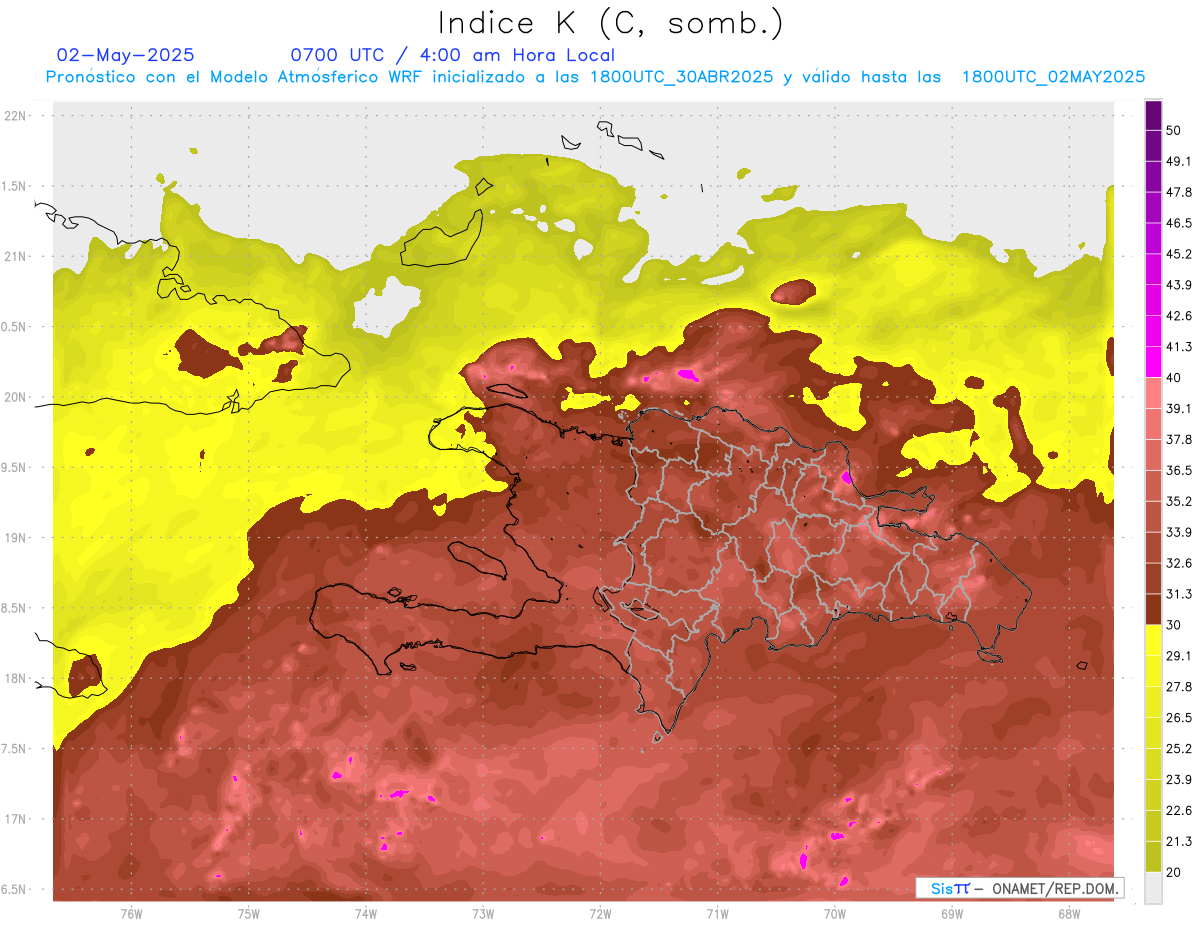1200x927 pixels.
Task: Pick the dark purple swatch above 50
Action: pyautogui.click(x=1153, y=116)
